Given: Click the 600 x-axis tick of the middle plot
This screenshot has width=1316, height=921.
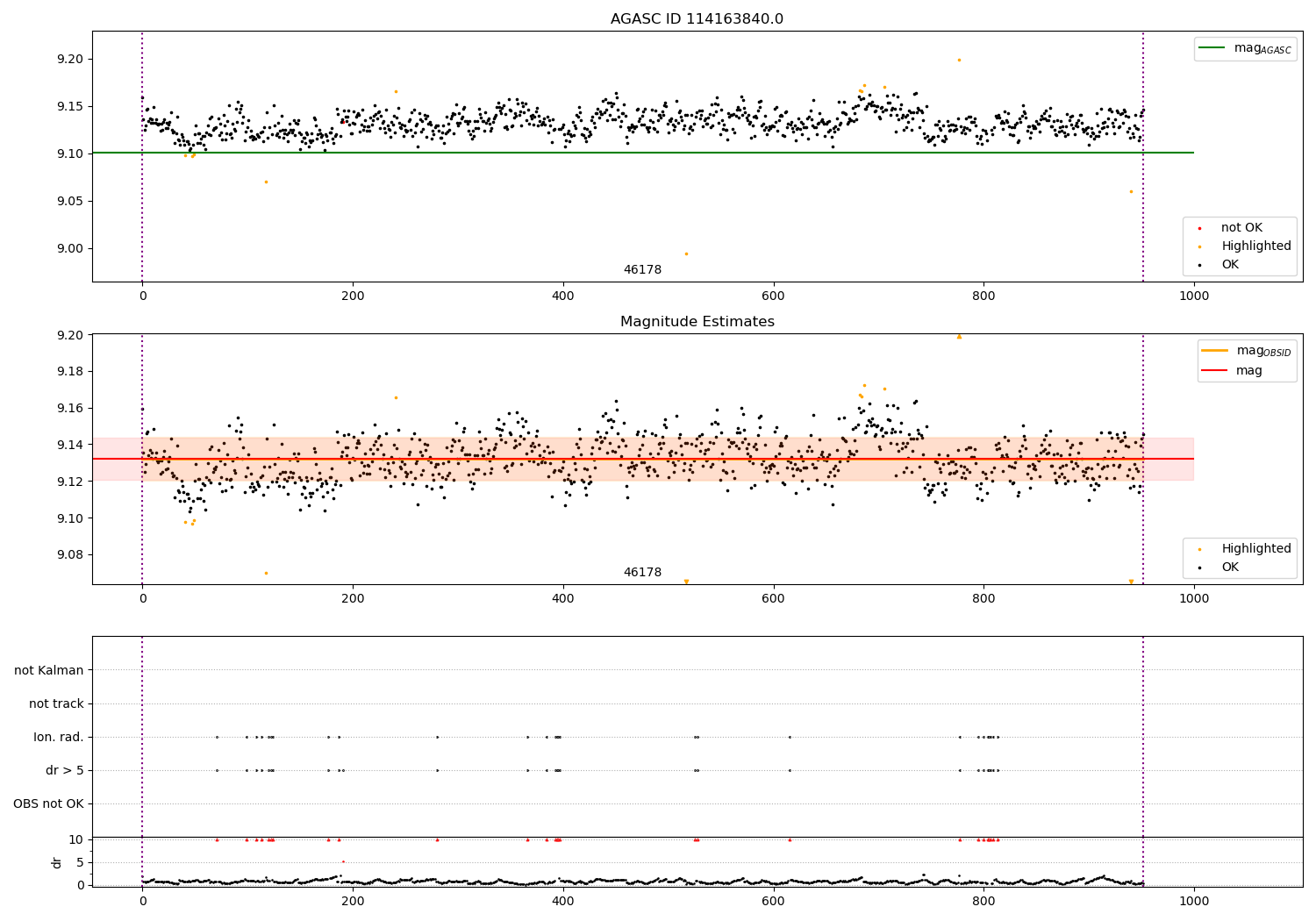Looking at the screenshot, I should click(773, 599).
